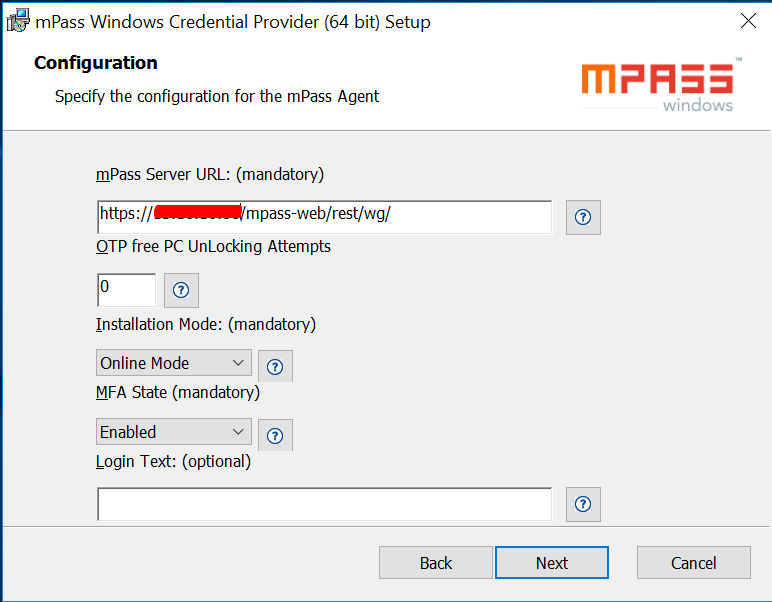Open help for OTP free unlocking attempts
The width and height of the screenshot is (772, 602).
point(181,290)
